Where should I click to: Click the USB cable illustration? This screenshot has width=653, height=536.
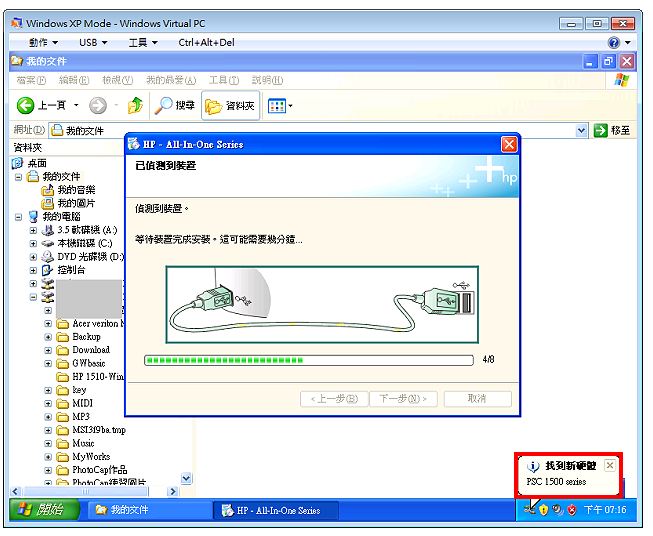tap(322, 304)
